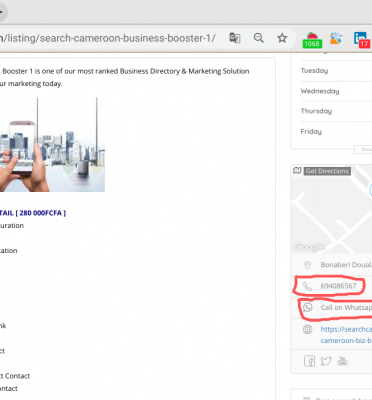Viewport: 372px width, 400px height.
Task: Click the Google logo on the map
Action: tap(309, 247)
